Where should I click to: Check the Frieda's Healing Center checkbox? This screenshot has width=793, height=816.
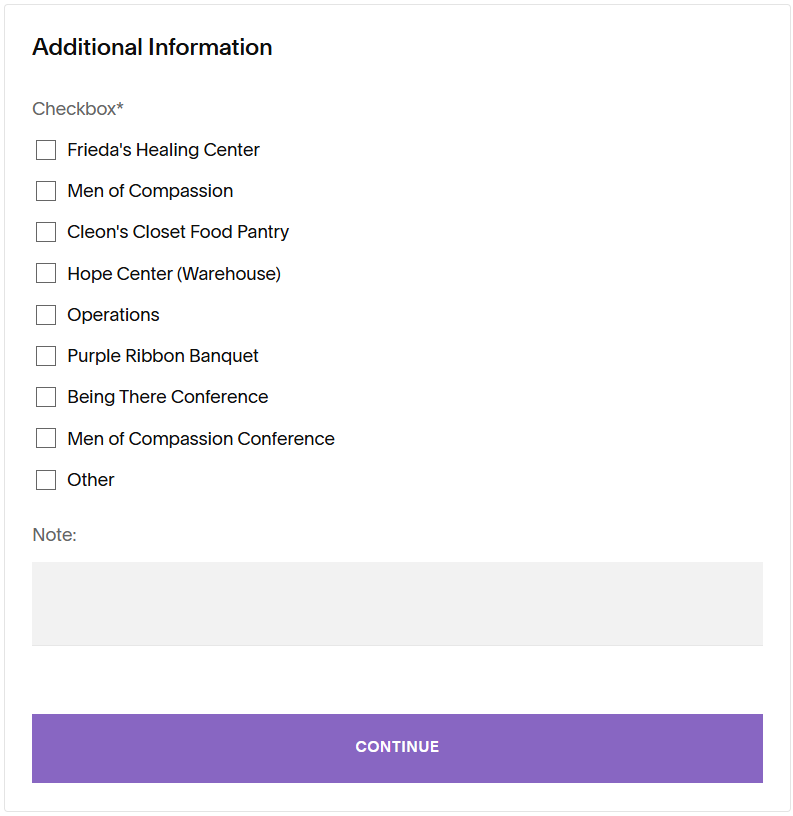click(46, 150)
